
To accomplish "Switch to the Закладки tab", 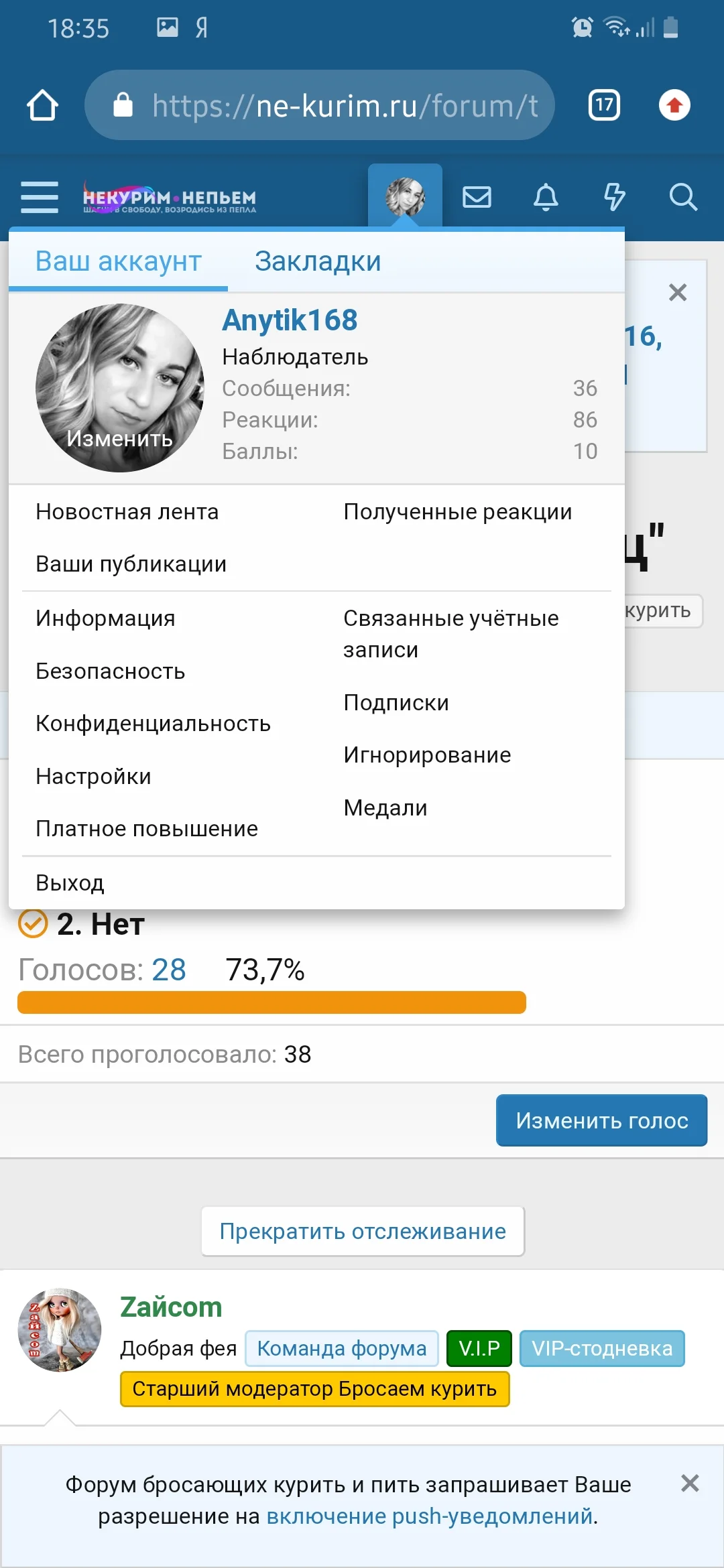I will (318, 261).
